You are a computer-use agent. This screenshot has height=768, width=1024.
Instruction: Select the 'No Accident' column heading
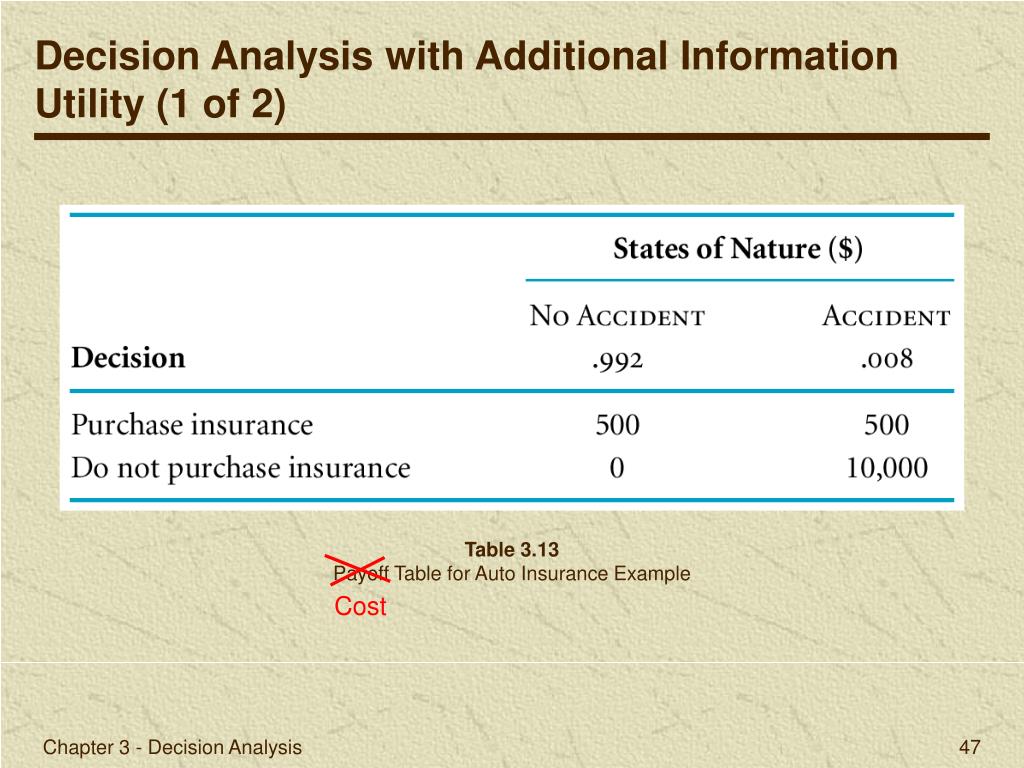(618, 316)
